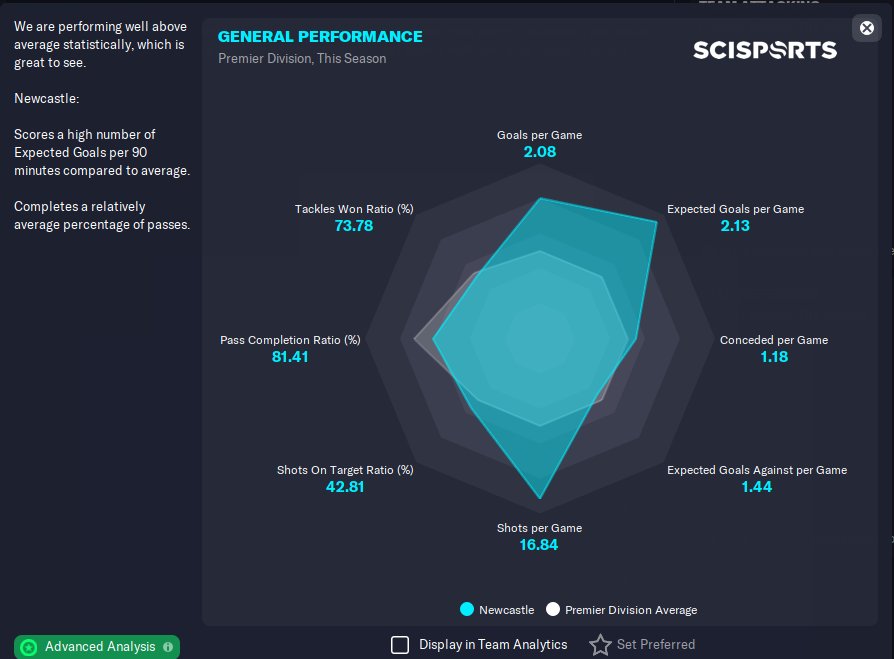
Task: Select the Goals per Game label
Action: coord(539,135)
